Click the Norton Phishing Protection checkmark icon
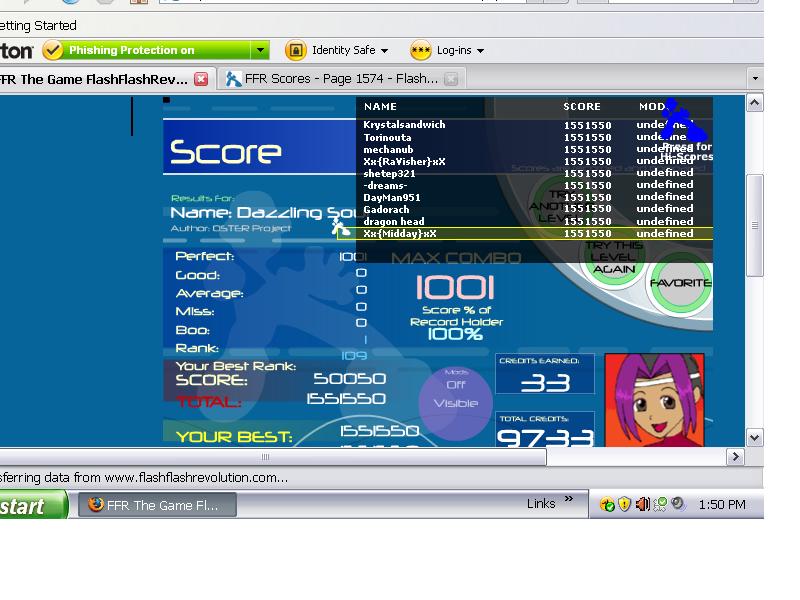 pos(53,50)
